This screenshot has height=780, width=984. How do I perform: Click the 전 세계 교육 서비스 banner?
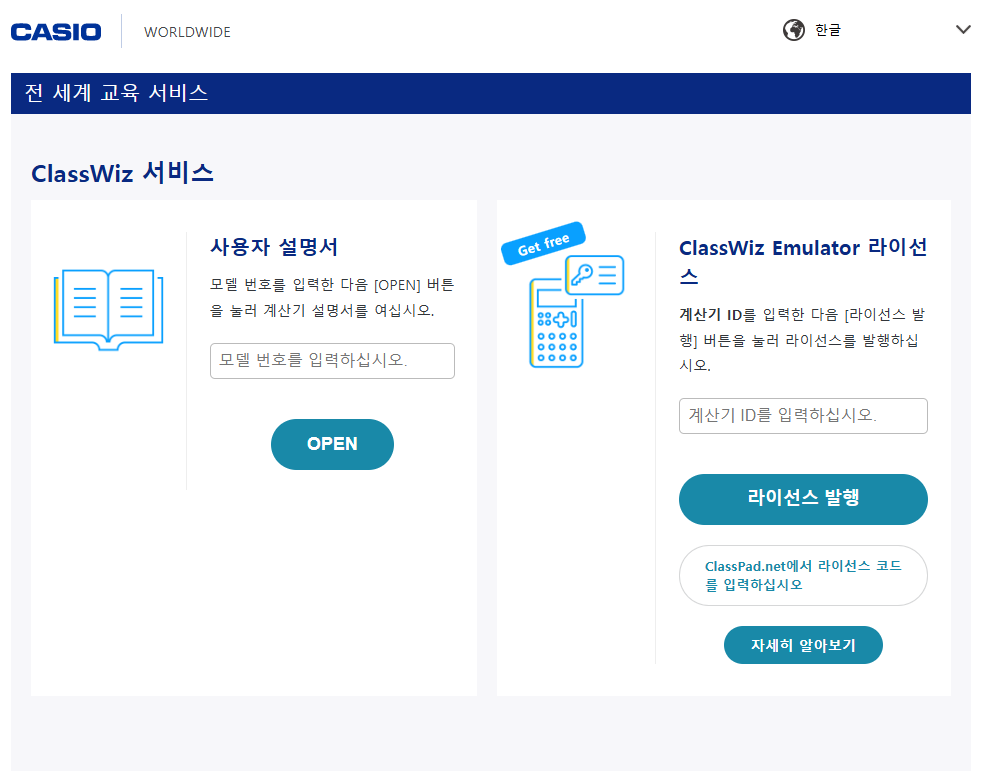click(116, 93)
